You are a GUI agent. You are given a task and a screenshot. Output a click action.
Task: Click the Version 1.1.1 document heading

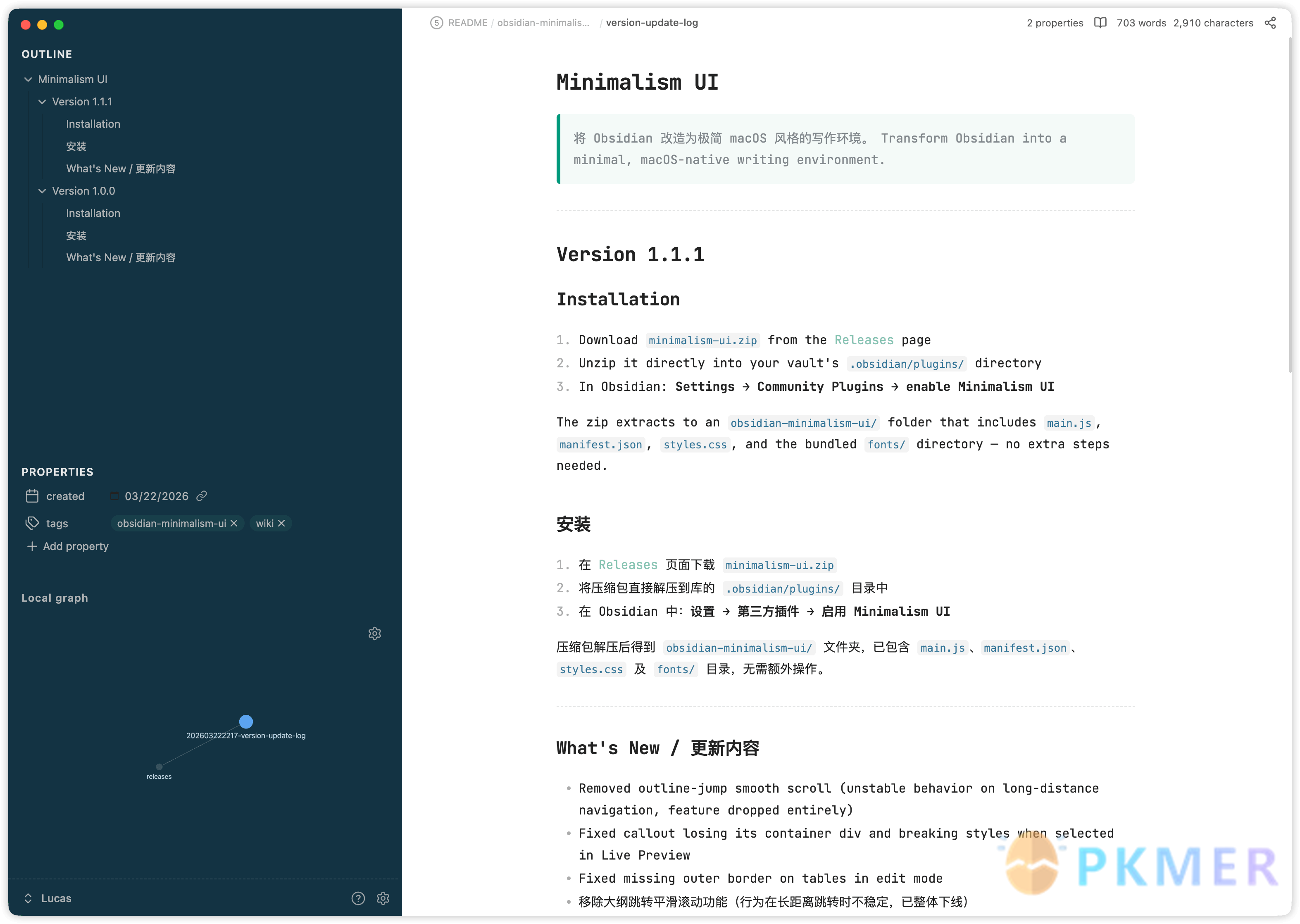631,254
